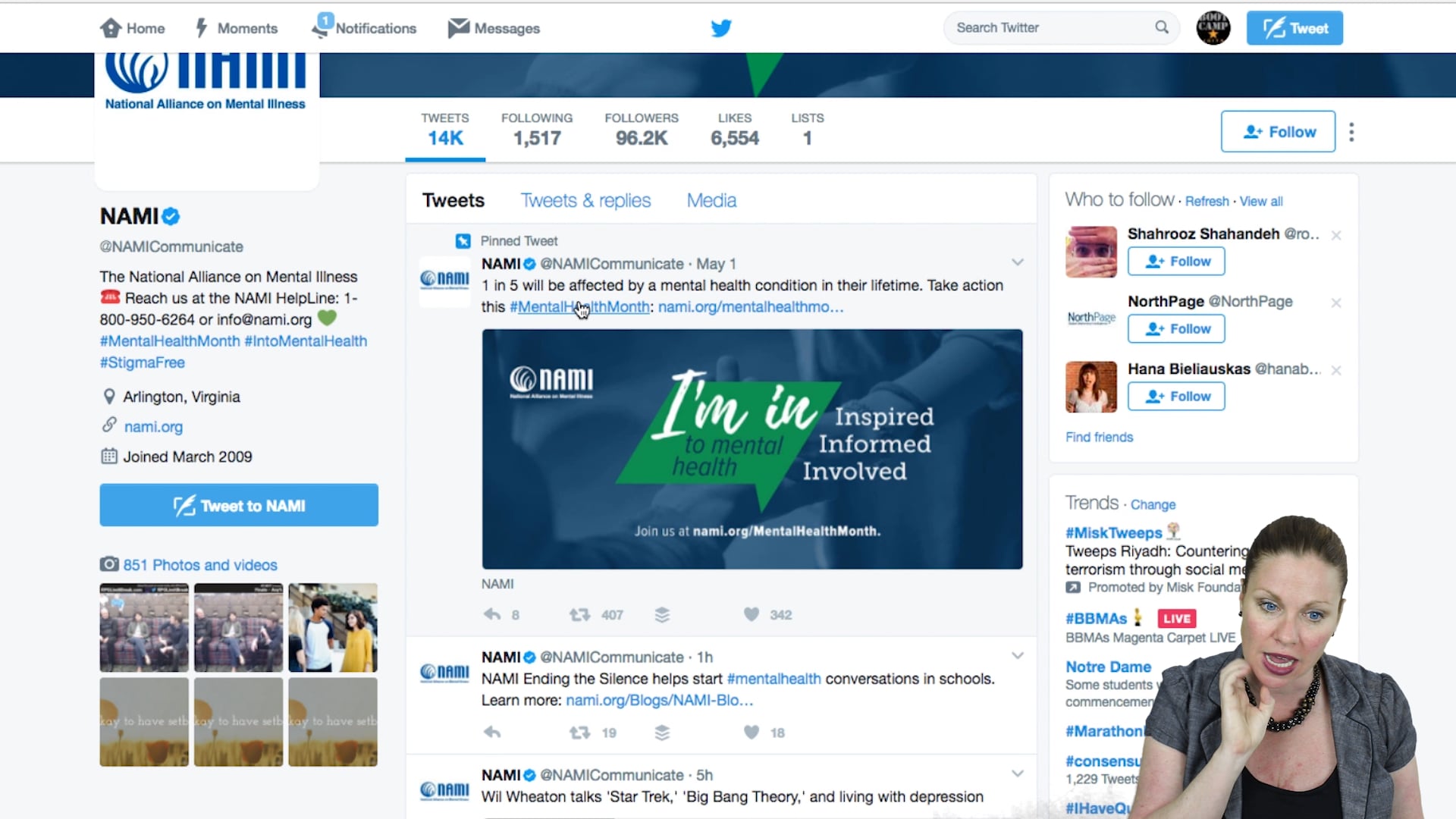Like the tweet with 18 likes

[752, 733]
